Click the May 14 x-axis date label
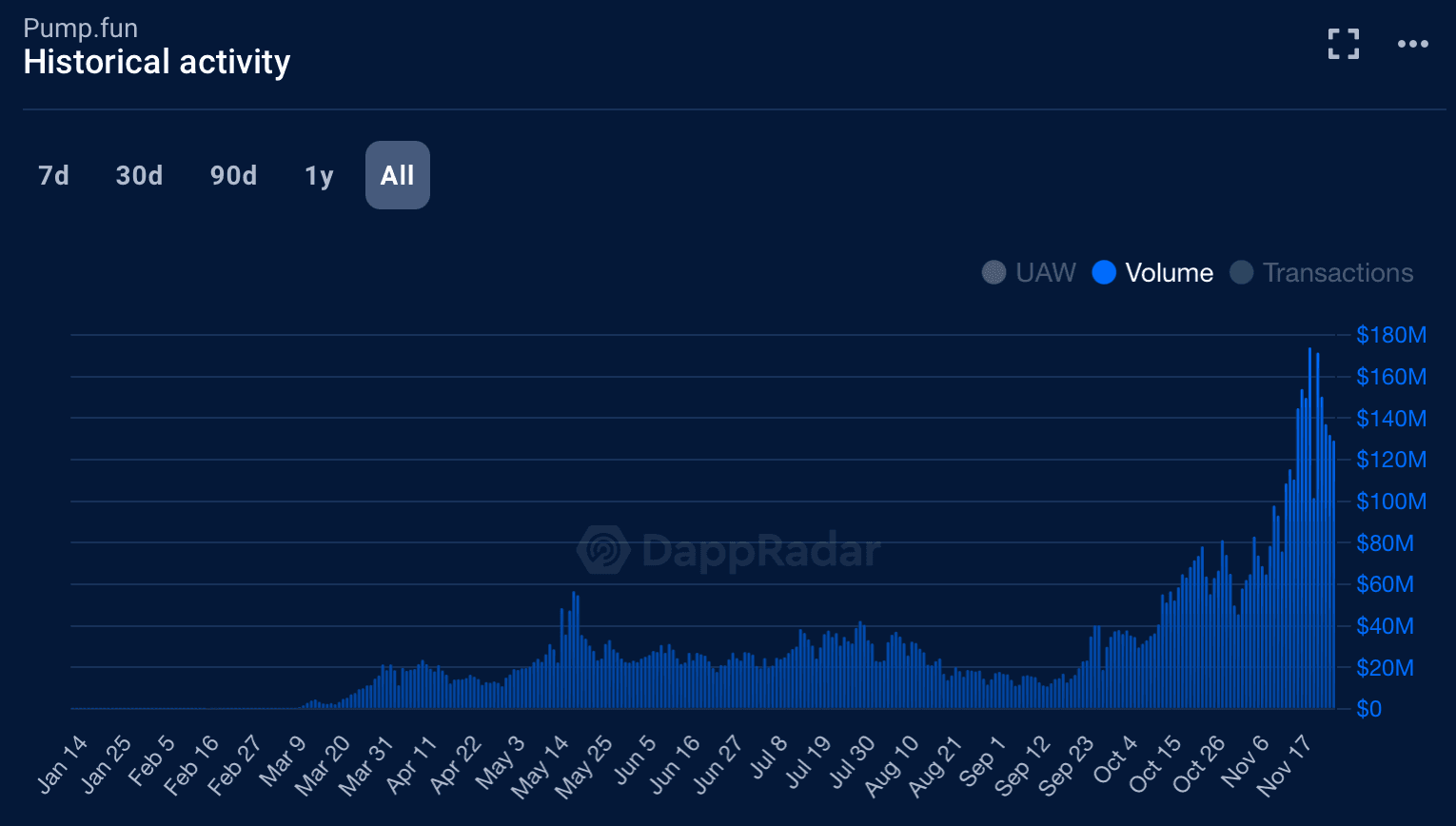 point(540,766)
